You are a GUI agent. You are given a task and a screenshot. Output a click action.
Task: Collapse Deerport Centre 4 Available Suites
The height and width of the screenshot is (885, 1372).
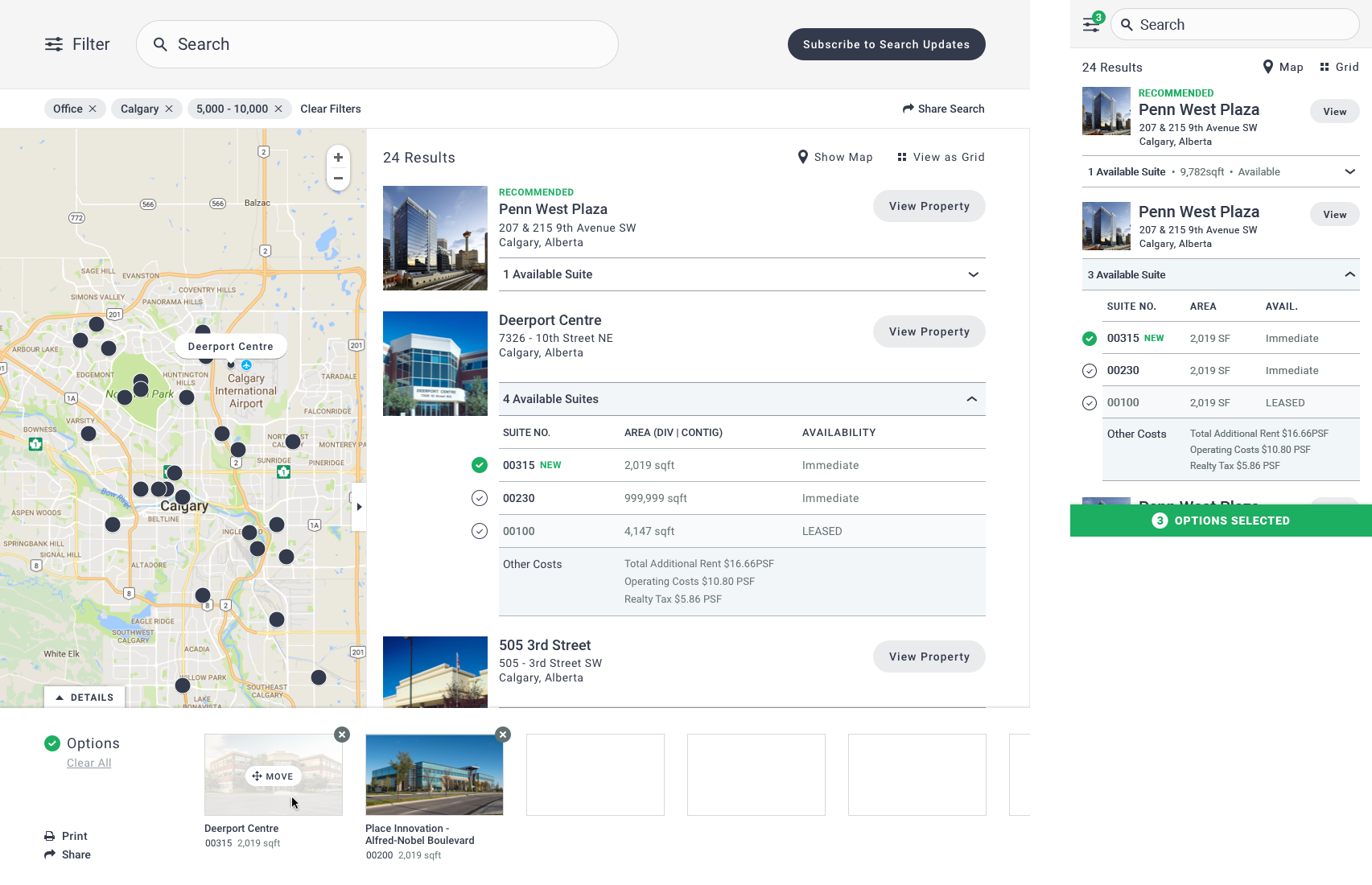[x=742, y=399]
